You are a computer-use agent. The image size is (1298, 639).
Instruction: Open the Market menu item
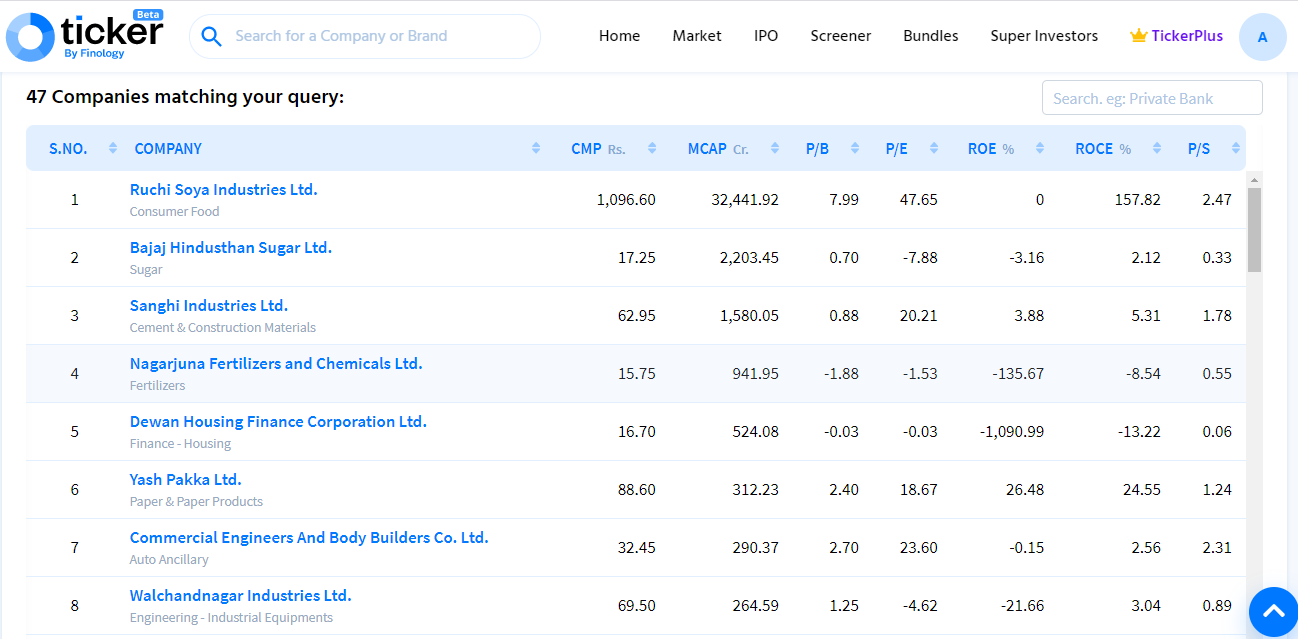click(697, 36)
